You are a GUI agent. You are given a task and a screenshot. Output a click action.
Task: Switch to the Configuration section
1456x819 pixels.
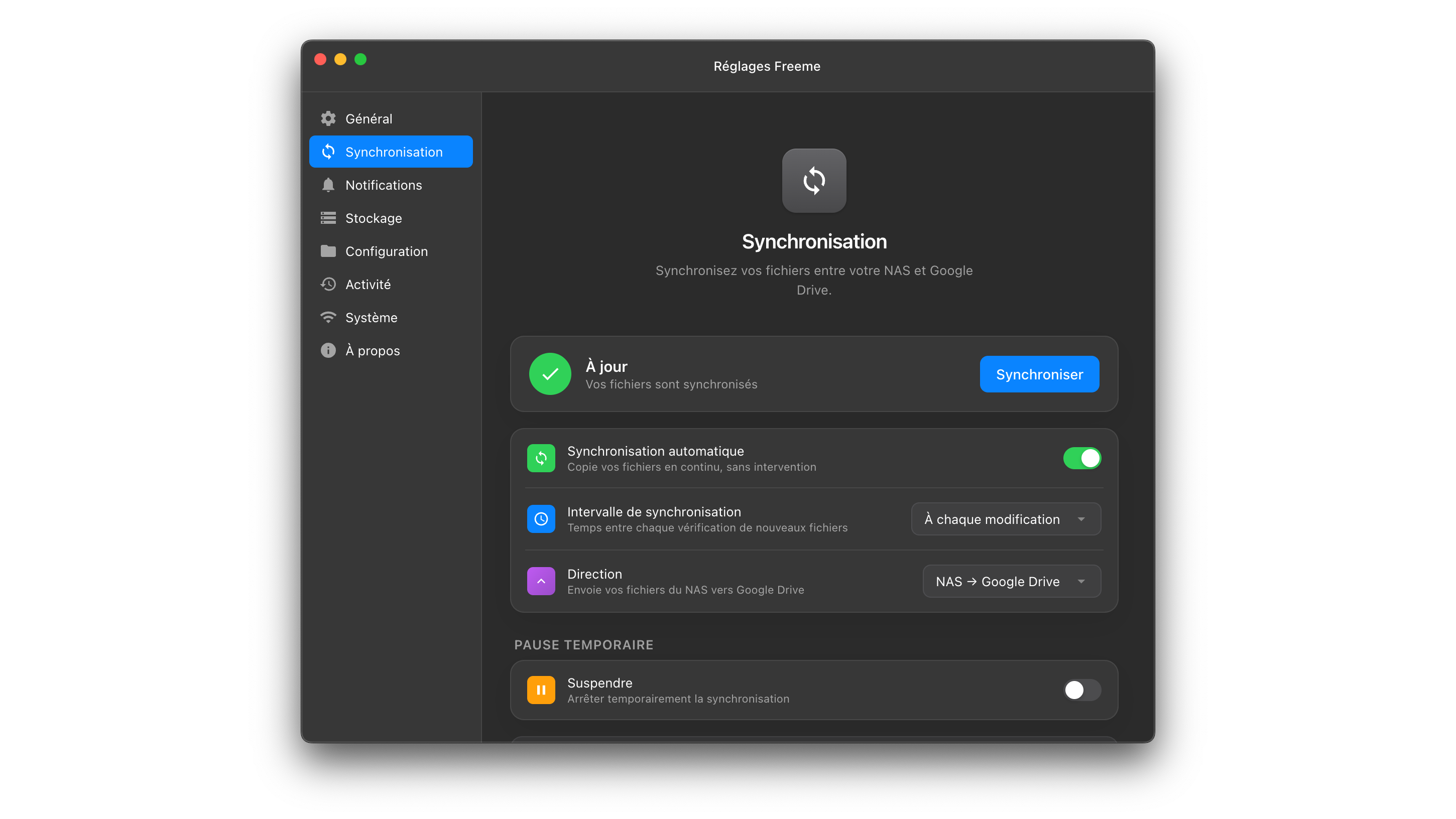pyautogui.click(x=391, y=251)
